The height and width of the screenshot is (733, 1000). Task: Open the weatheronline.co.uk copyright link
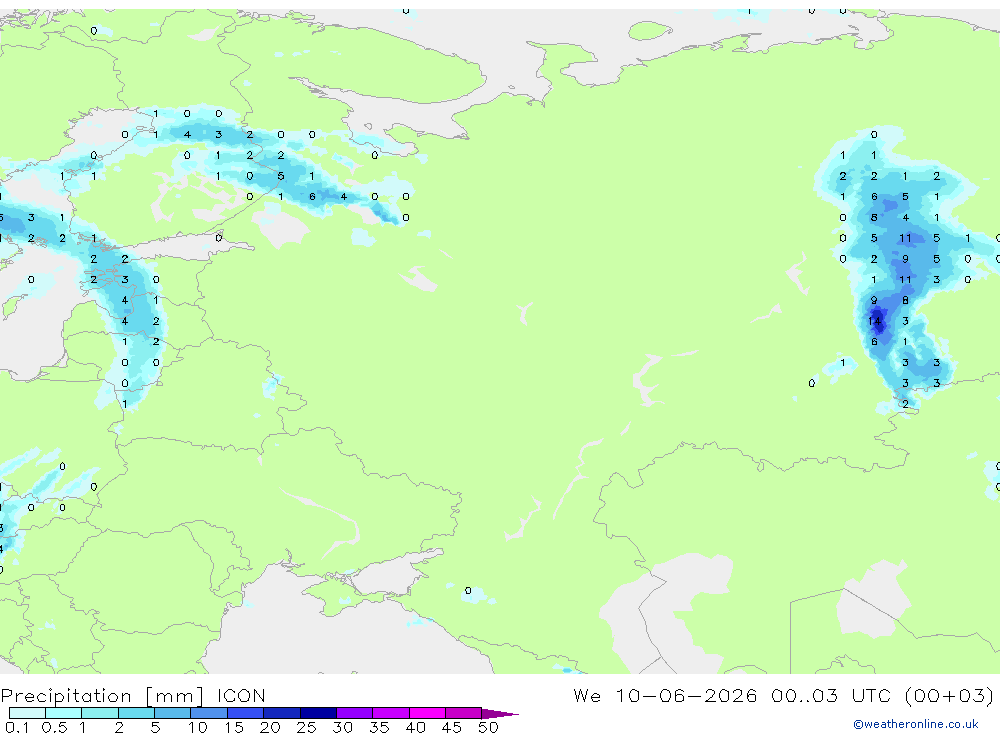[915, 724]
